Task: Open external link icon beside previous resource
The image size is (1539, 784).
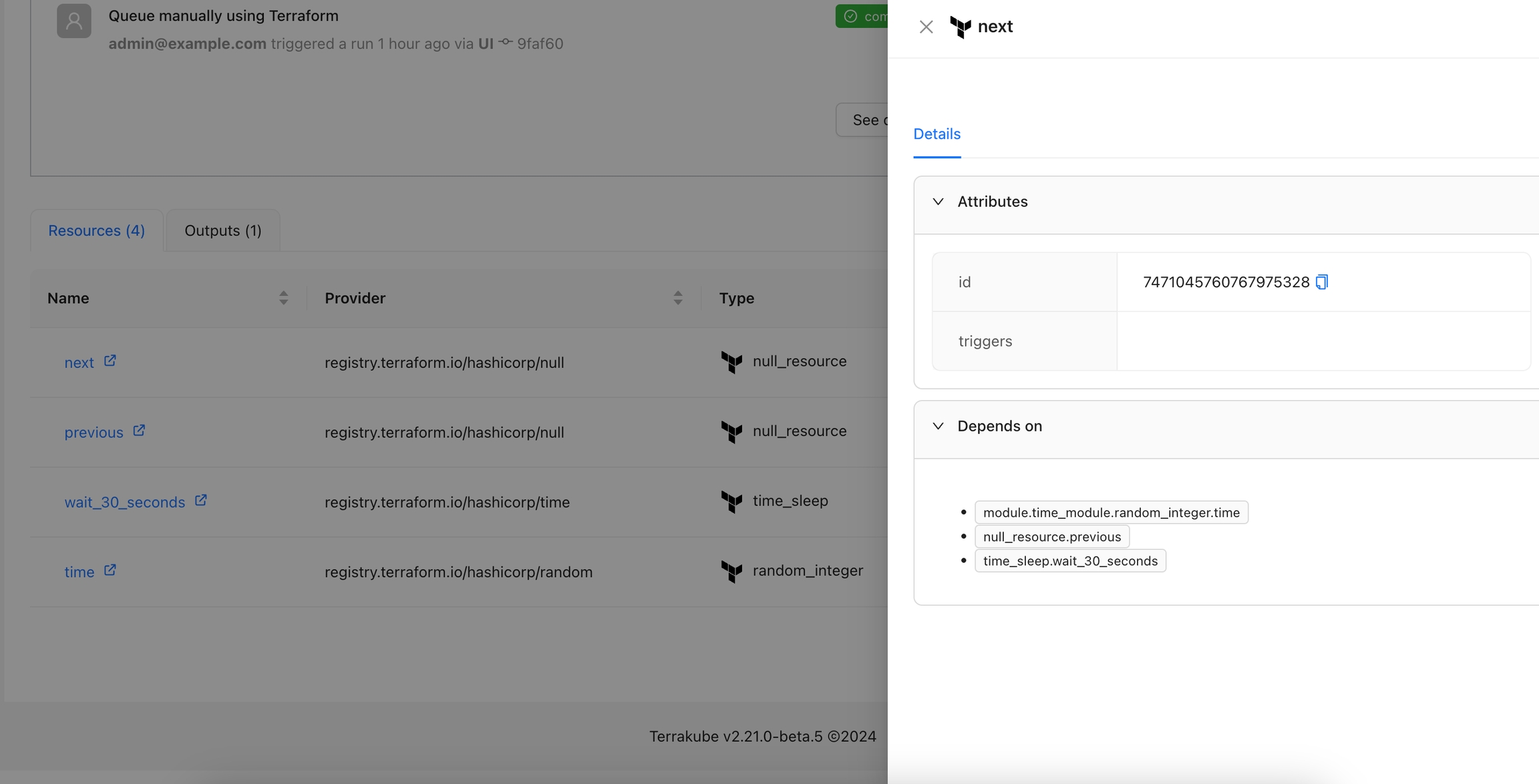Action: [x=139, y=431]
